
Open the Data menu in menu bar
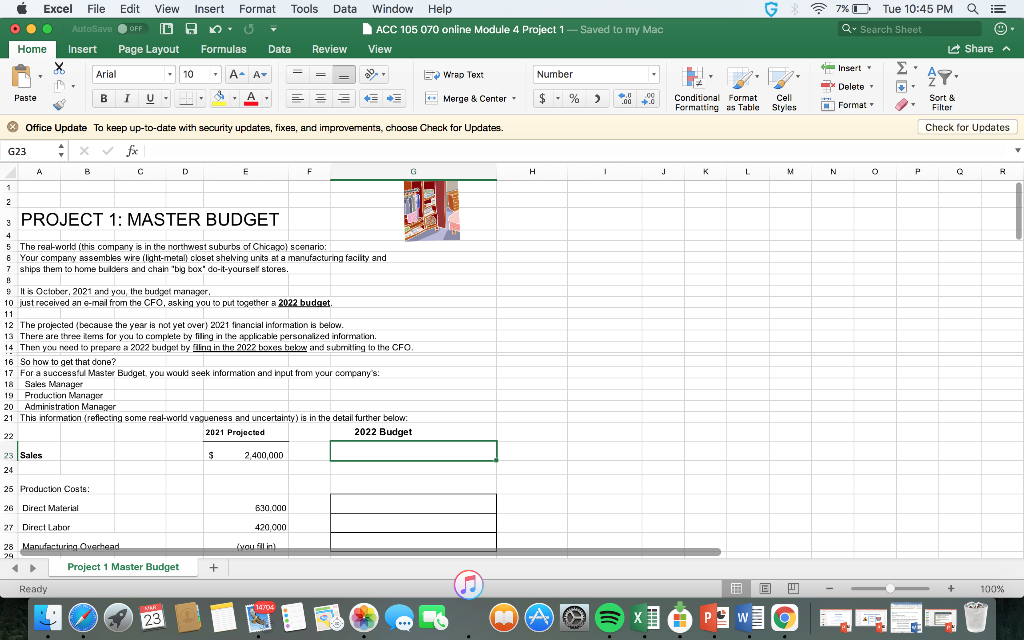coord(344,8)
